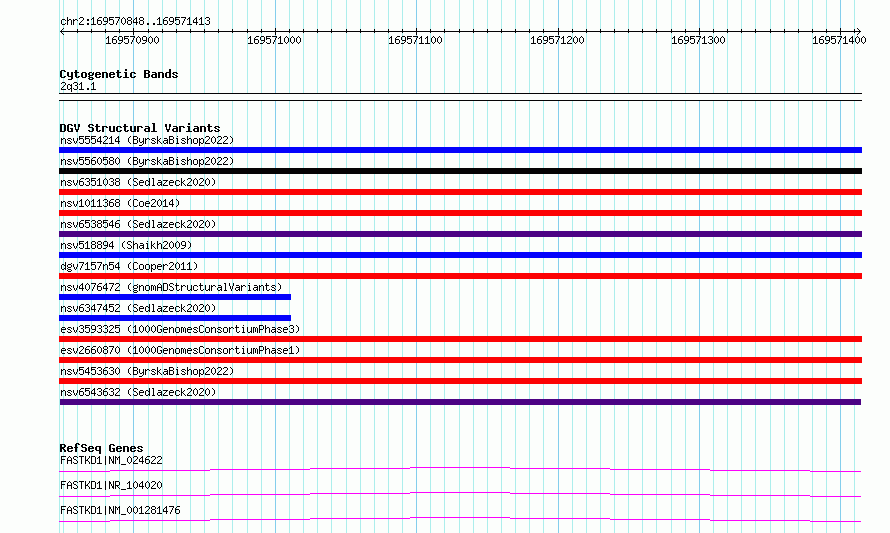Viewport: 890px width, 533px height.
Task: Open the nsv1011368 (Coe2014) variant
Action: click(x=120, y=203)
